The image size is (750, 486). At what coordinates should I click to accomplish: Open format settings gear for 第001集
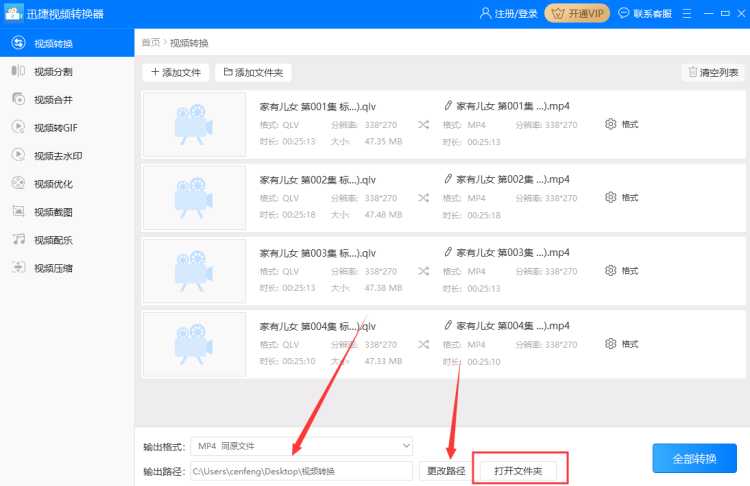tap(610, 124)
